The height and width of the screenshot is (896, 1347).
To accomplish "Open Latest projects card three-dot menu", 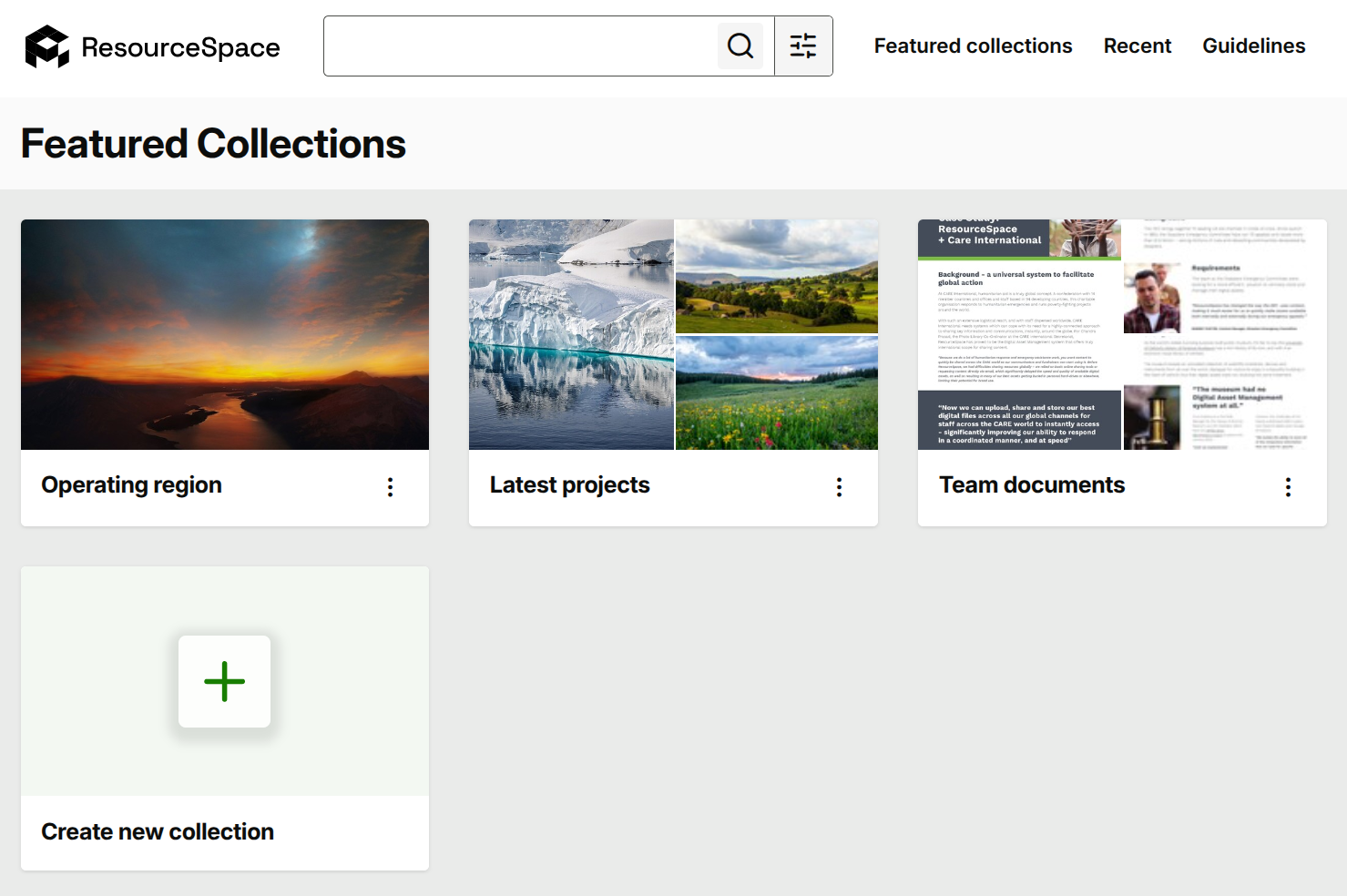I will point(839,487).
